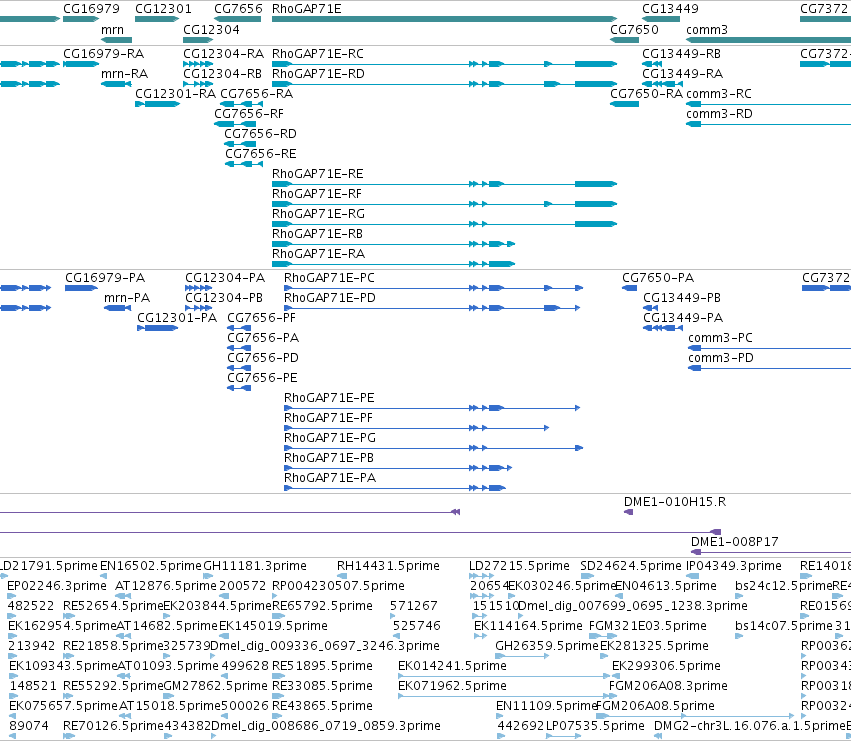Select transcript CG13449-RB
This screenshot has width=851, height=741.
pos(681,54)
